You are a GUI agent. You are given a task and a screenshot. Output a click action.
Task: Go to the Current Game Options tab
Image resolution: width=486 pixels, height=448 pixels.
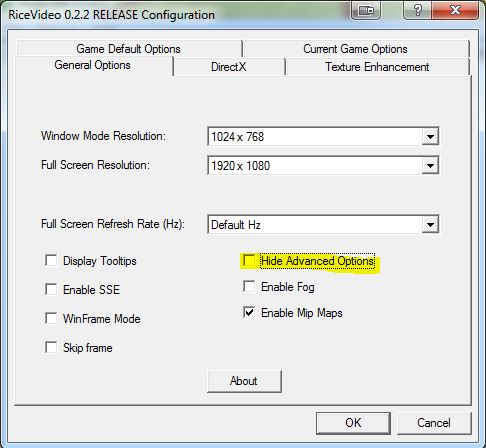click(x=355, y=49)
